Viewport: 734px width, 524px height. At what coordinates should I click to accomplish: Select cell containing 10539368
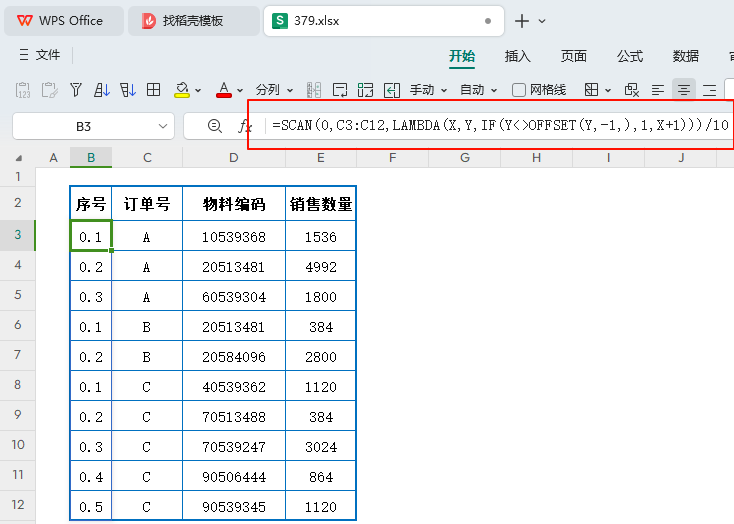click(234, 237)
